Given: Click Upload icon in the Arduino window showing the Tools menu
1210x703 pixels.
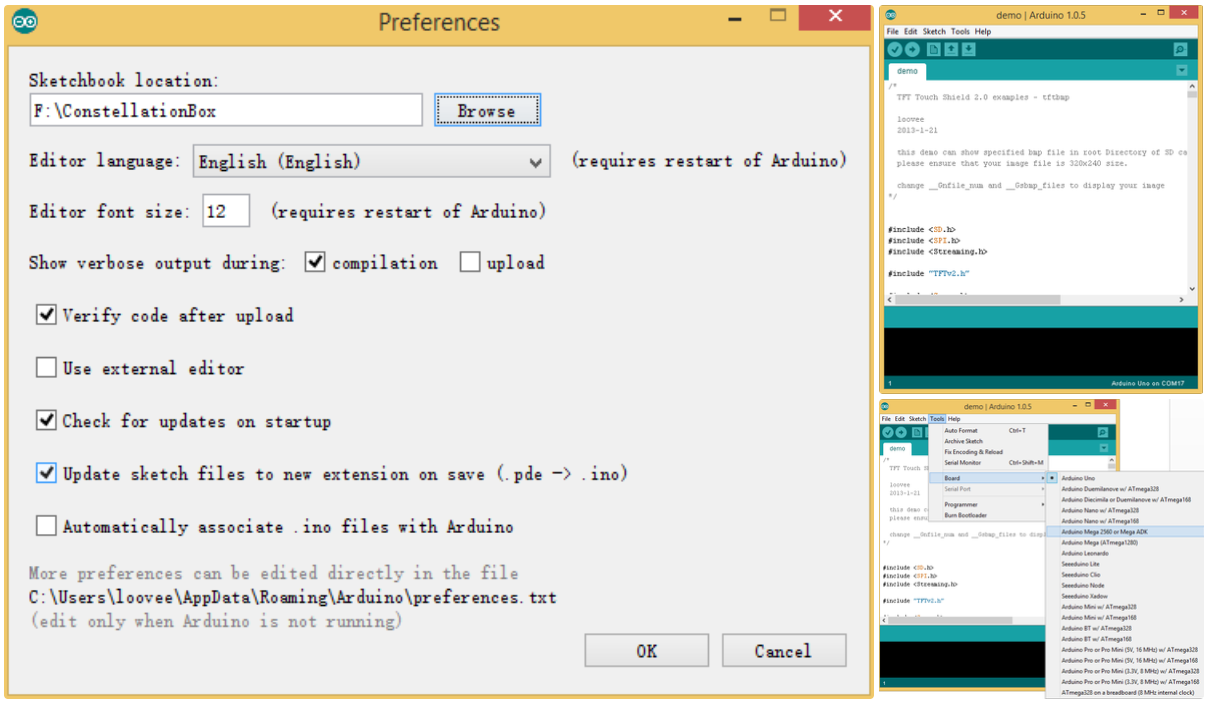Looking at the screenshot, I should tap(901, 432).
